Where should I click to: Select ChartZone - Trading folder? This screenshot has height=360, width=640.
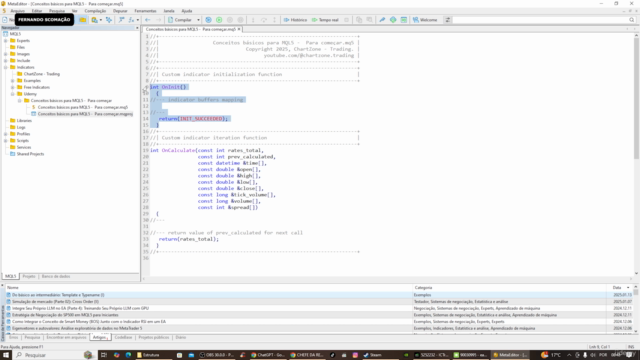point(41,74)
